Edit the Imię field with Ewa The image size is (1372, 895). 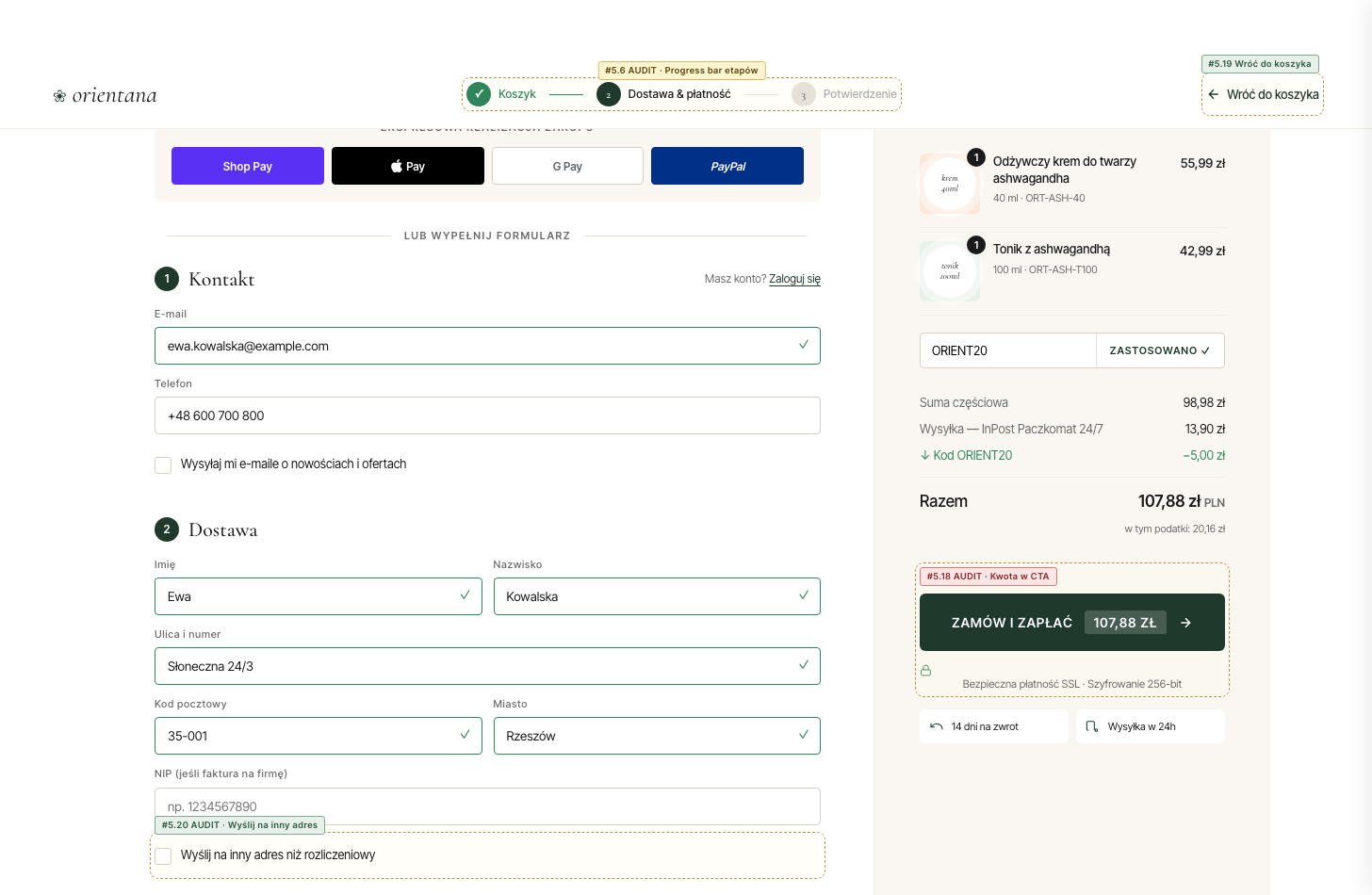coord(318,596)
